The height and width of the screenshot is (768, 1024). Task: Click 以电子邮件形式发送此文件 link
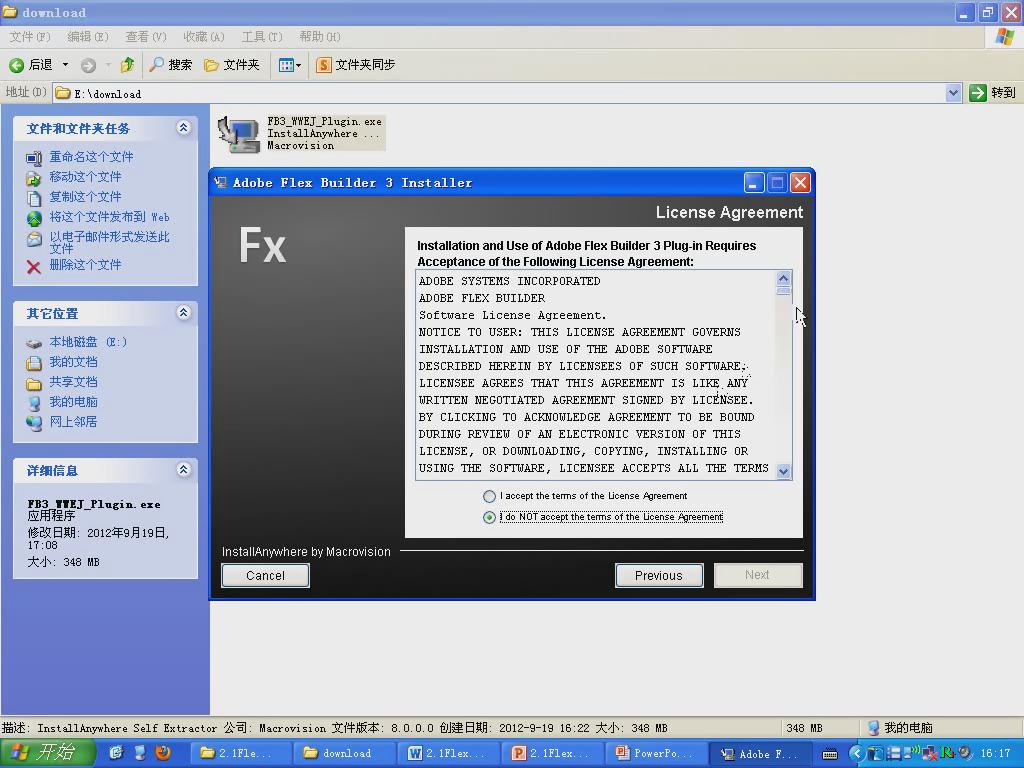(x=110, y=242)
